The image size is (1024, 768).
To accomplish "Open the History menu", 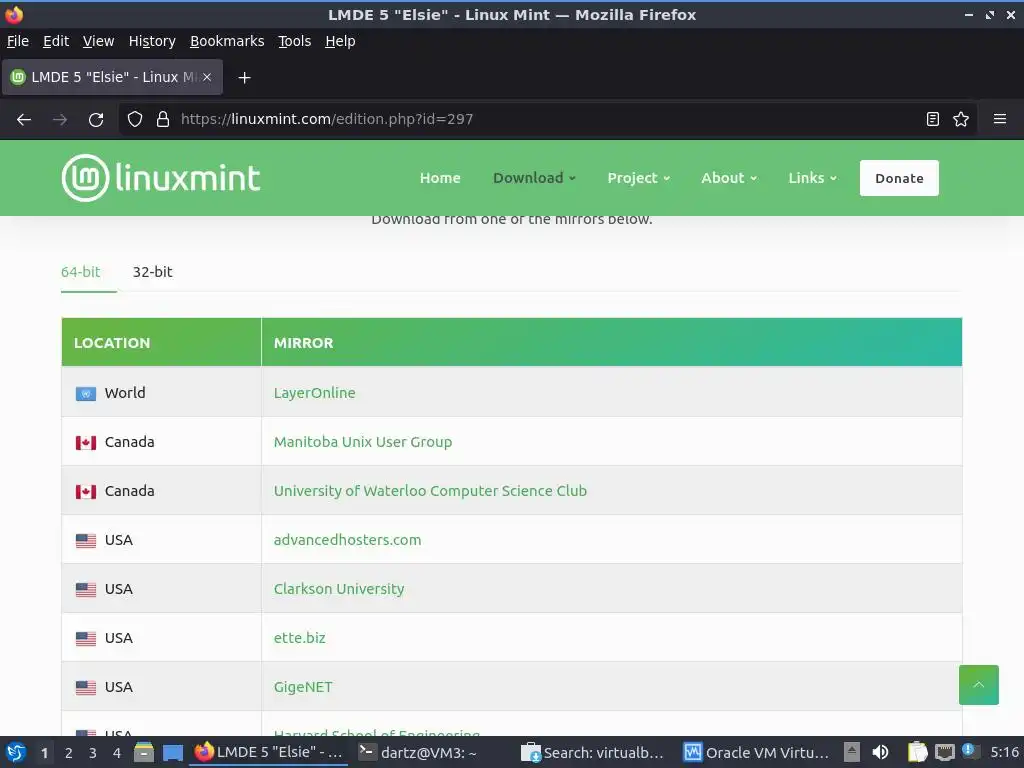I will [152, 41].
